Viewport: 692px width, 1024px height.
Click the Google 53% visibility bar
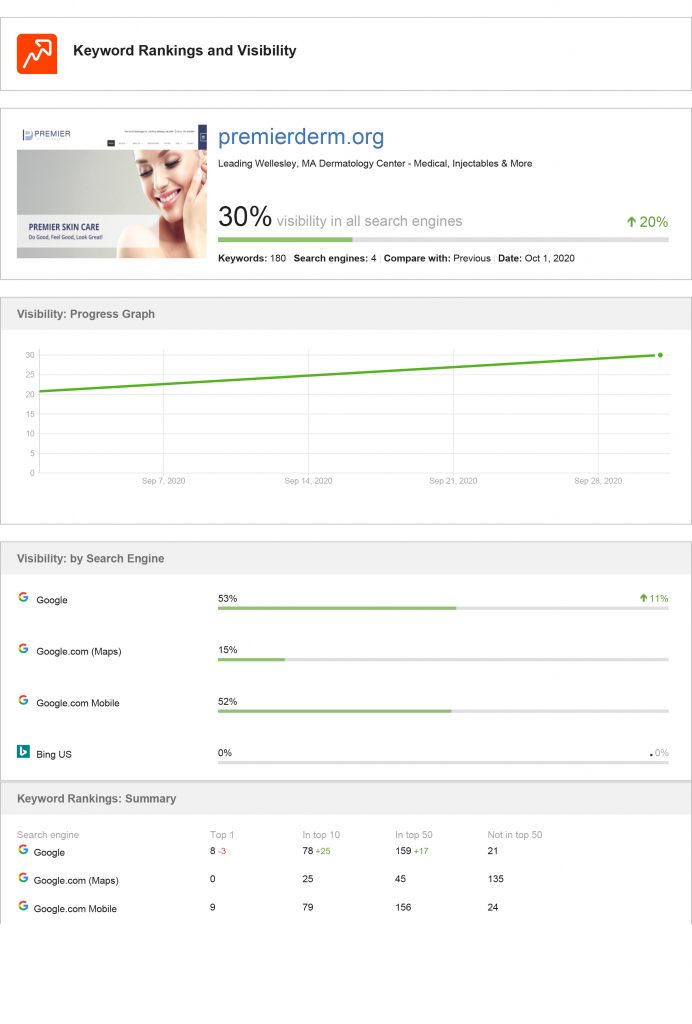coord(443,608)
